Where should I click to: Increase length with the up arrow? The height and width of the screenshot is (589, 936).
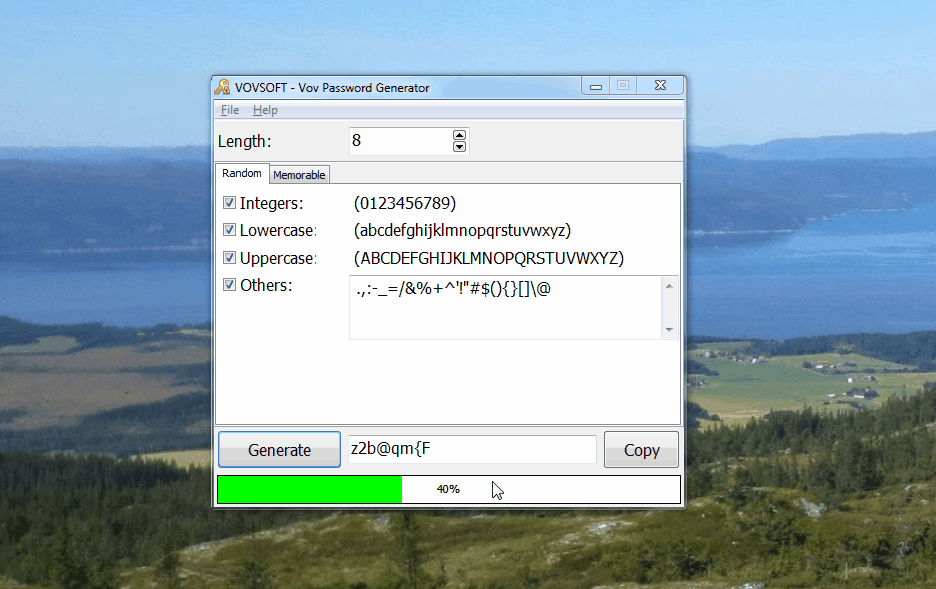coord(459,135)
